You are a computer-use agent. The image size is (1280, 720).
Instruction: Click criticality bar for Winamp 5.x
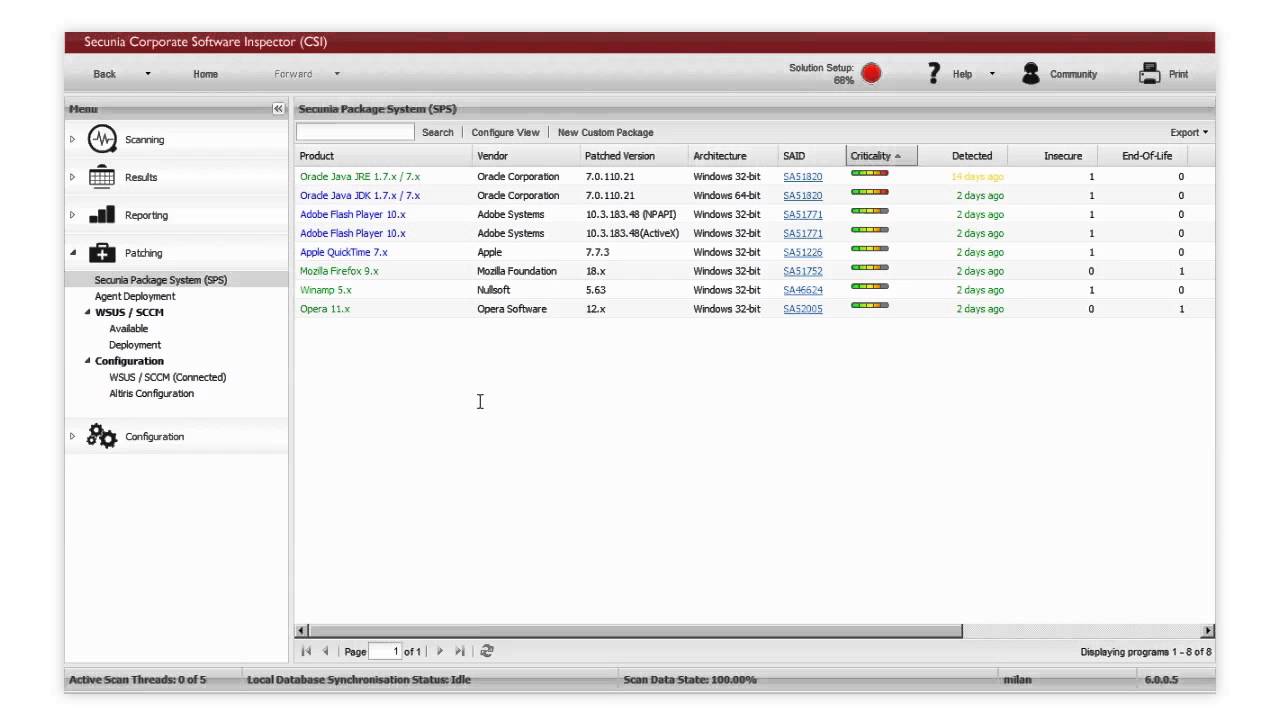coord(870,287)
